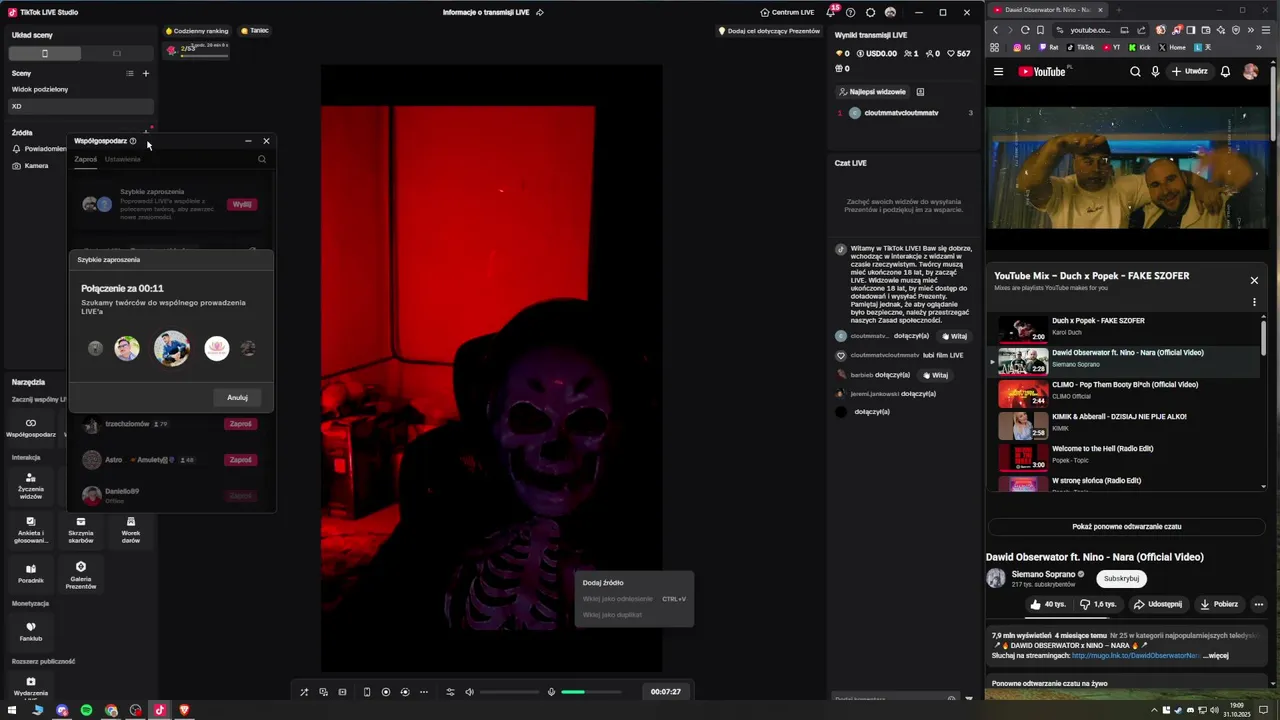Open TikTok Studio settings gear icon
The image size is (1280, 720).
tap(870, 12)
